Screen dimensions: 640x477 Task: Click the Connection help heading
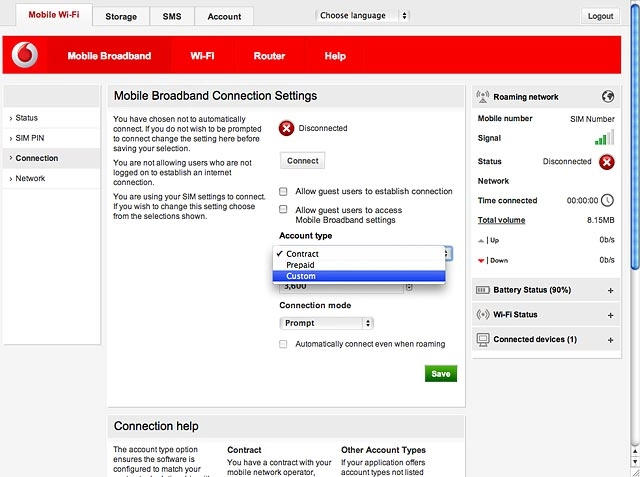tap(156, 426)
